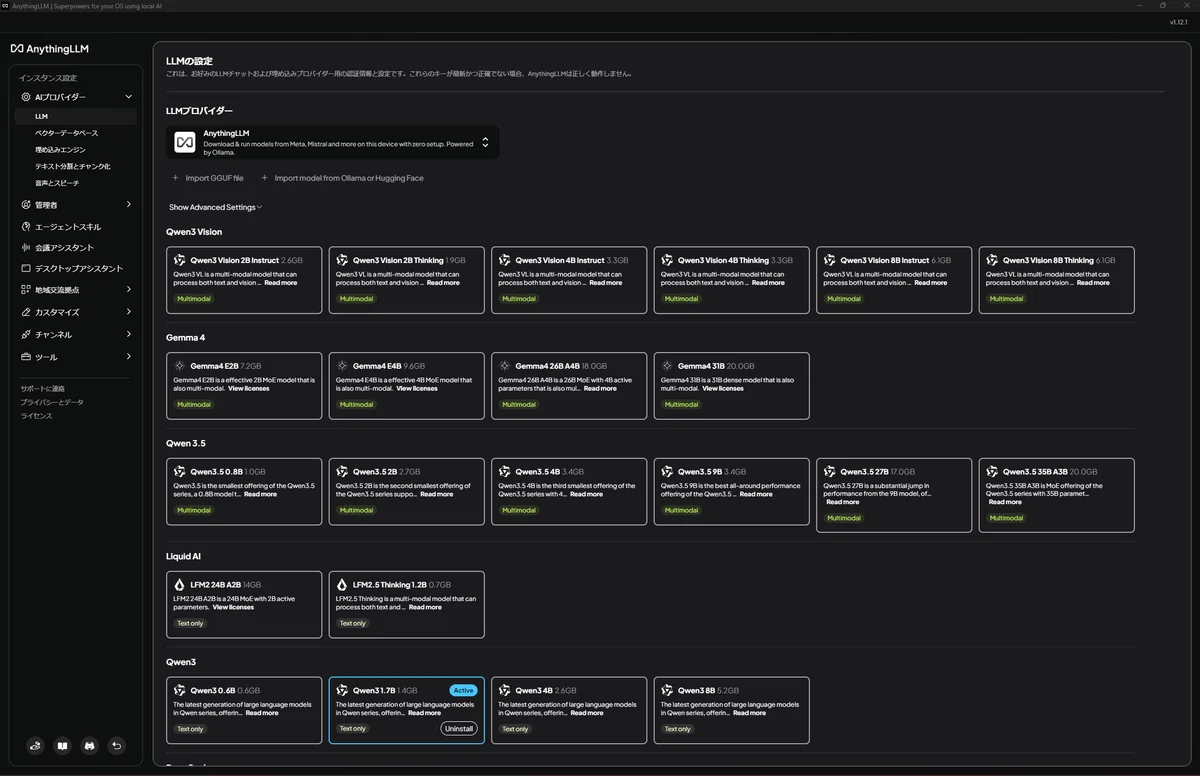1200x776 pixels.
Task: Click the back arrow icon in sidebar footer
Action: click(116, 745)
